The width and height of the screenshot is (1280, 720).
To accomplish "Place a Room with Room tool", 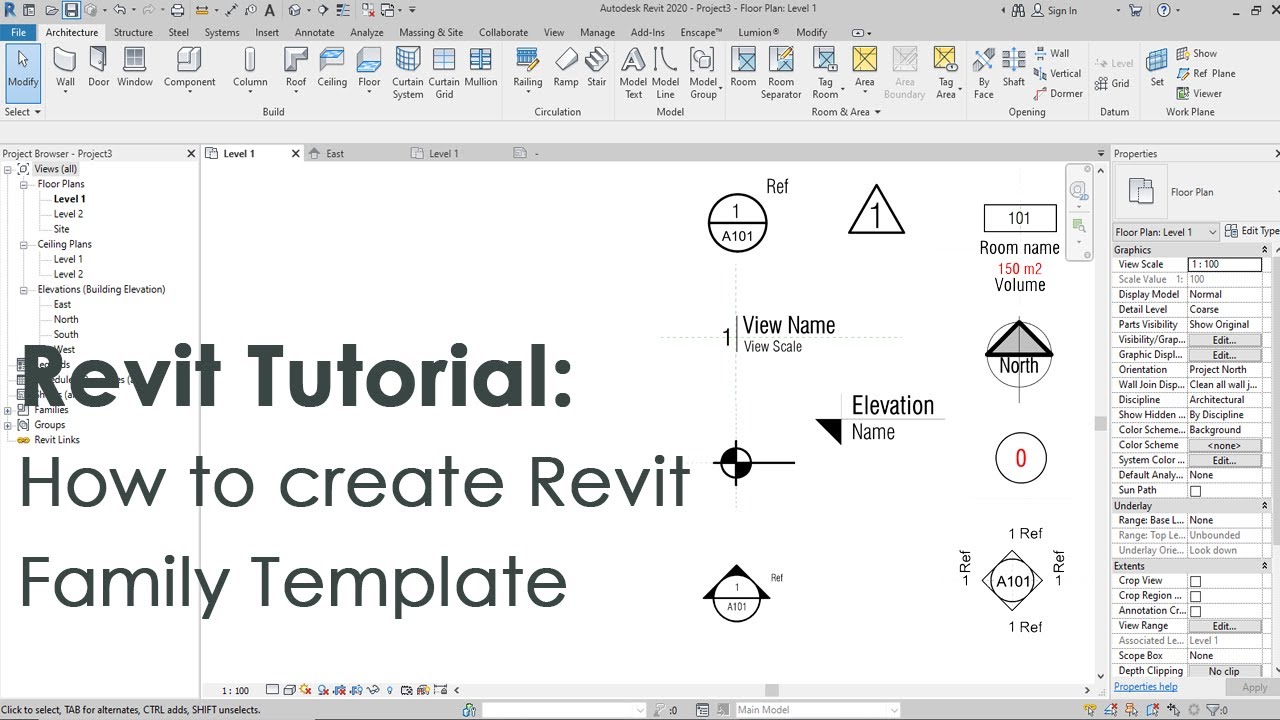I will pyautogui.click(x=743, y=69).
